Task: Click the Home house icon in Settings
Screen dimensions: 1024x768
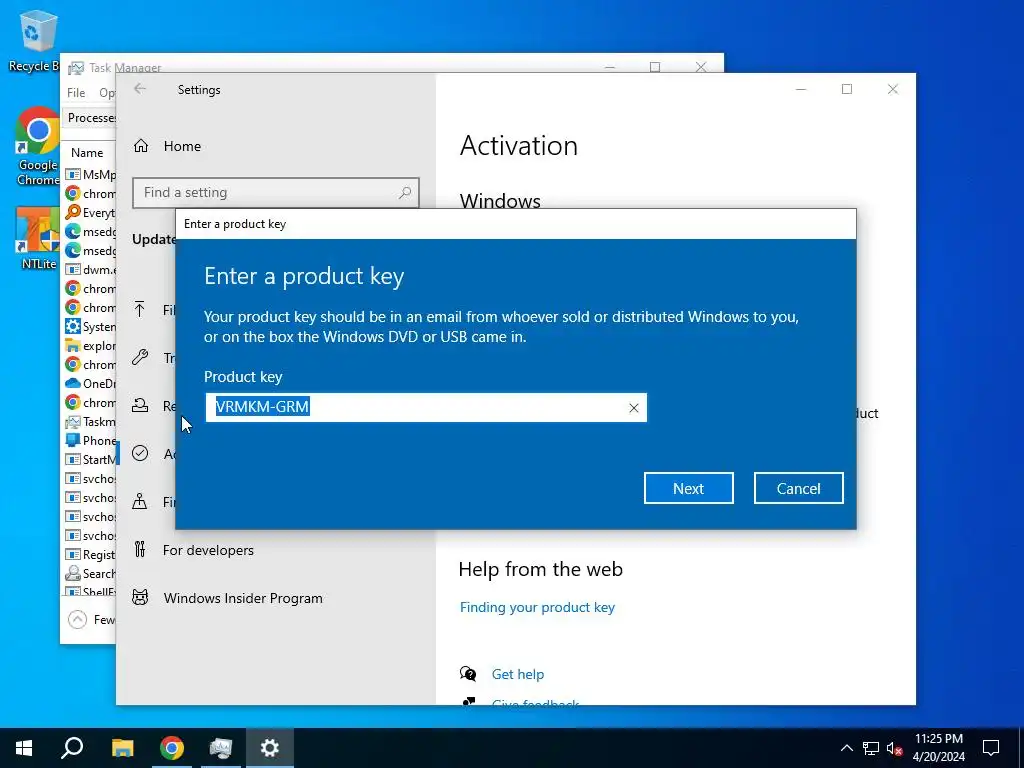Action: click(141, 146)
